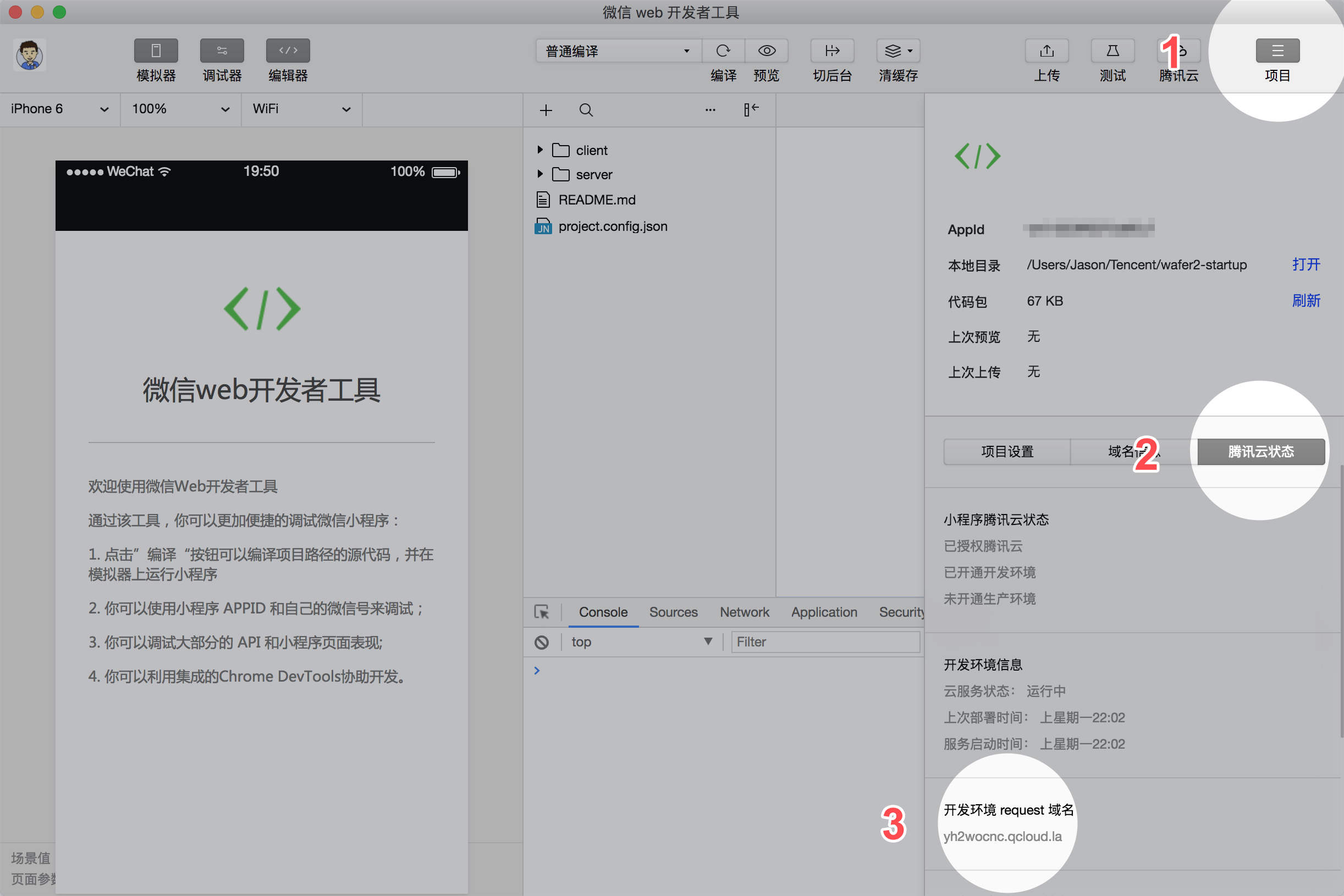
Task: Open the project (项目) menu icon
Action: [x=1277, y=51]
